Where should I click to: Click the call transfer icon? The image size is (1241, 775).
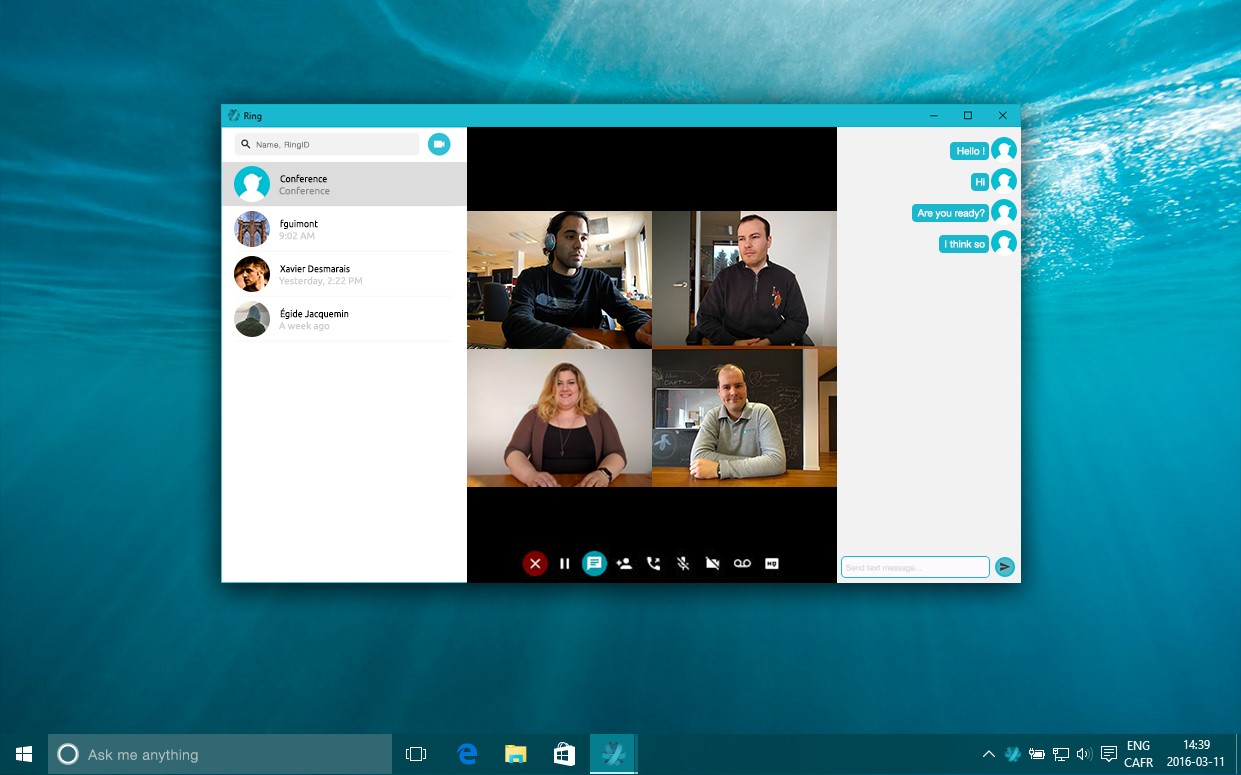pos(654,564)
